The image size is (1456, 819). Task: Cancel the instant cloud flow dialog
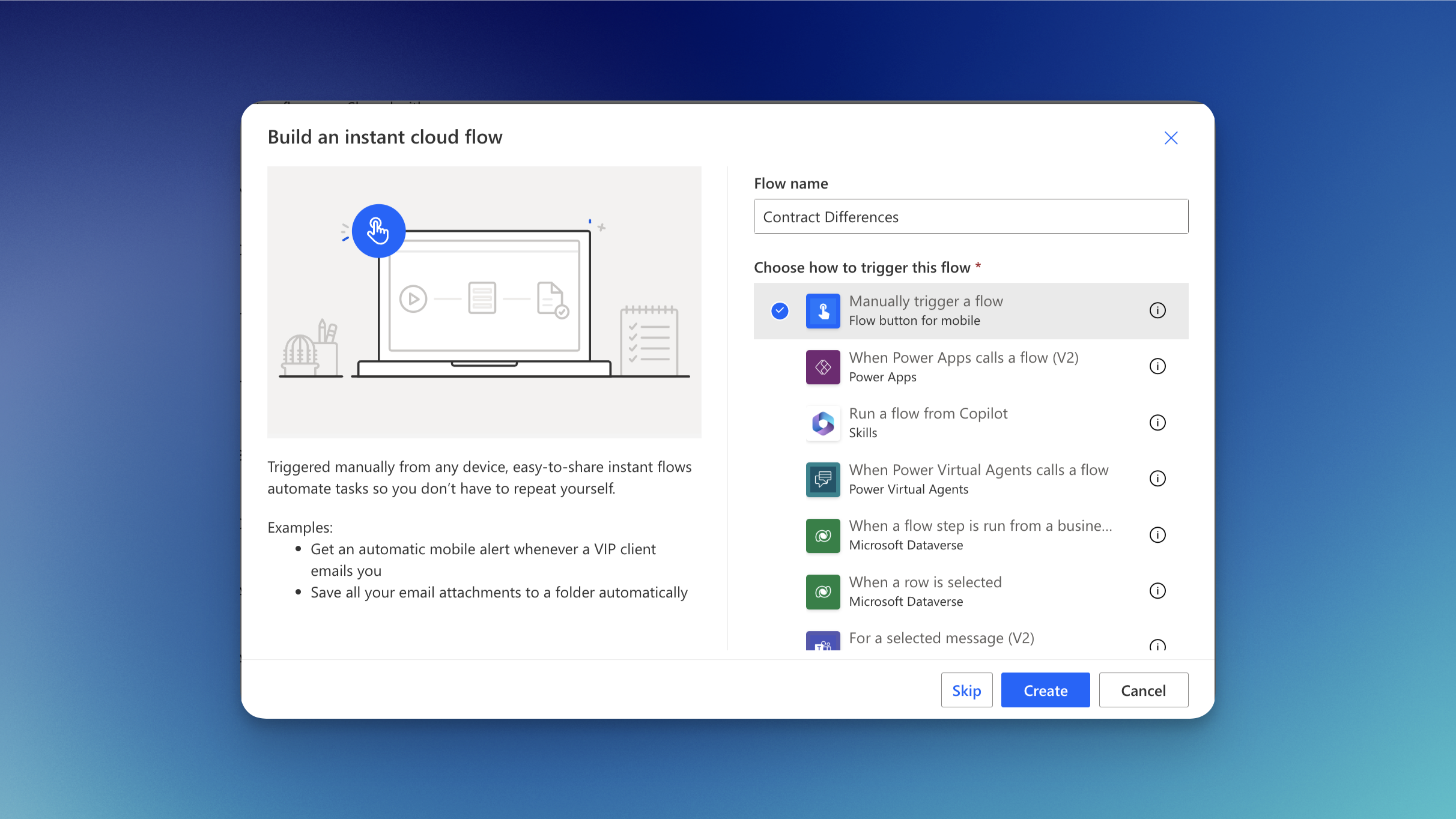[x=1143, y=691]
